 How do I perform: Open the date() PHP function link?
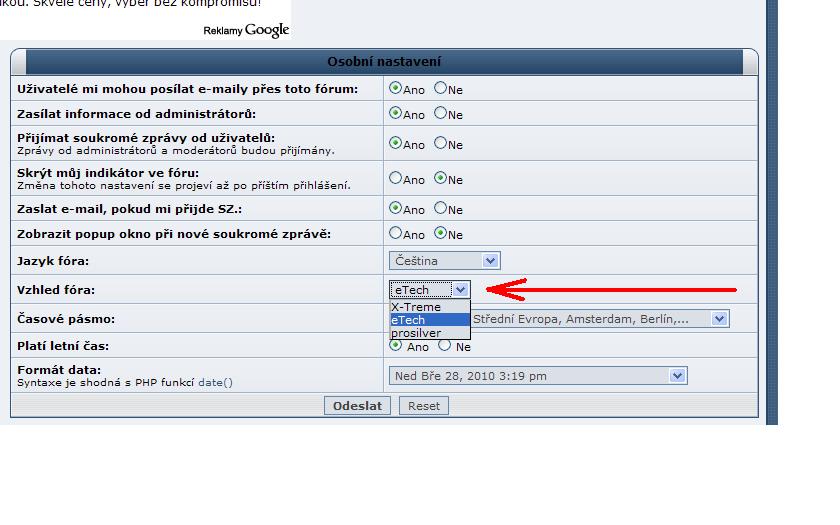coord(215,383)
